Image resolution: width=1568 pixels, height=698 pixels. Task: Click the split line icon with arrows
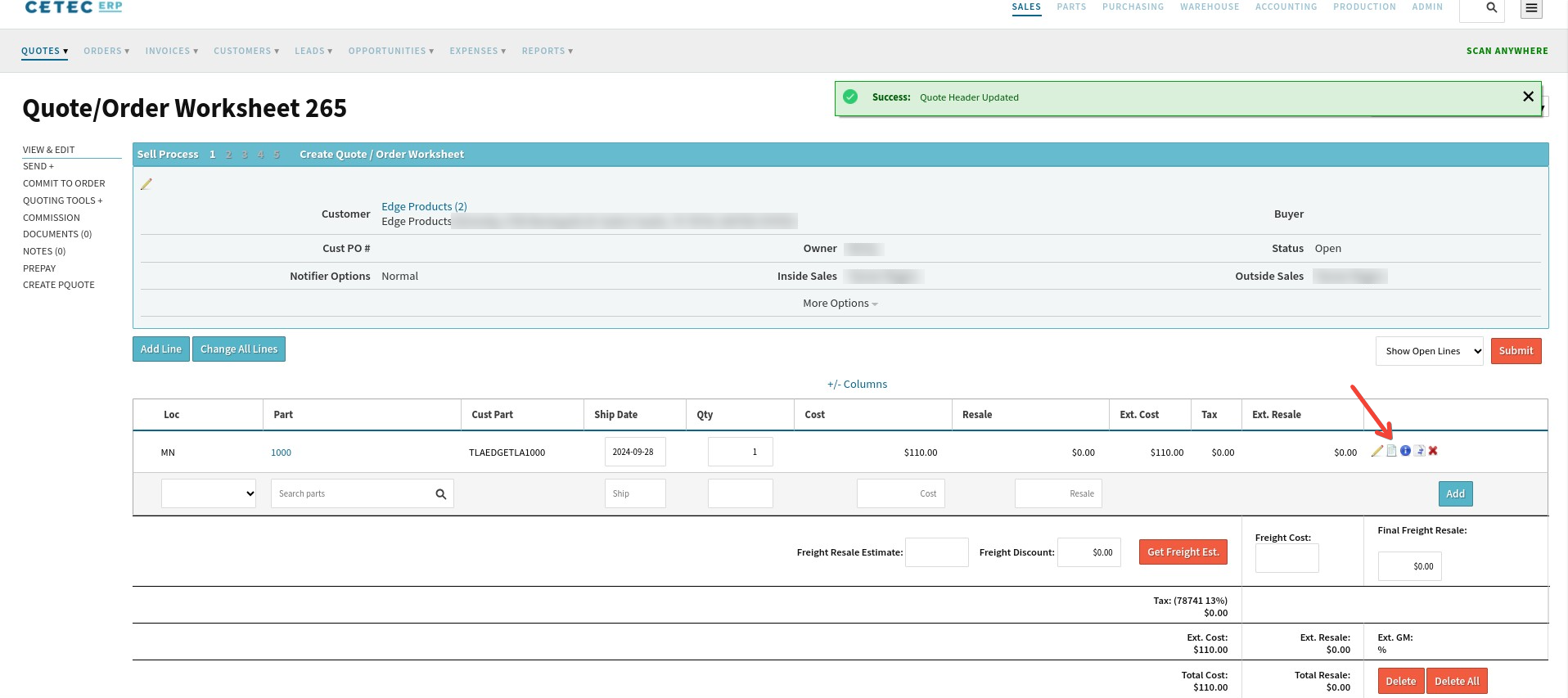tap(1420, 451)
